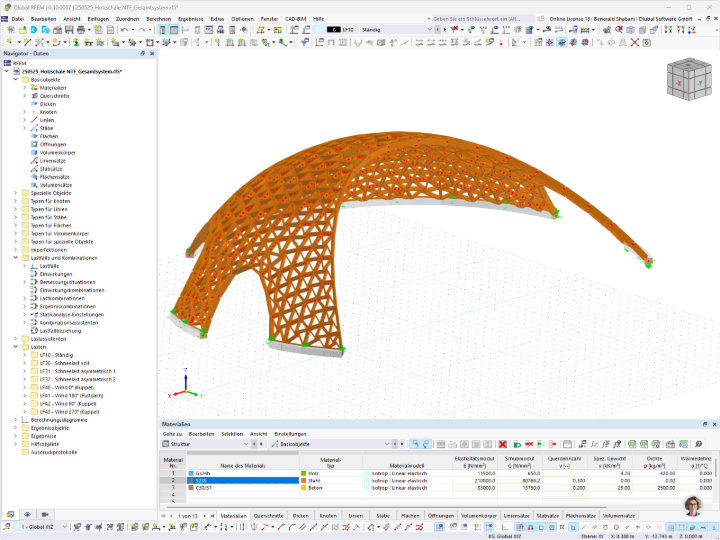Click the Print icon in toolbar
Screen dimensions: 720x540
click(x=81, y=30)
